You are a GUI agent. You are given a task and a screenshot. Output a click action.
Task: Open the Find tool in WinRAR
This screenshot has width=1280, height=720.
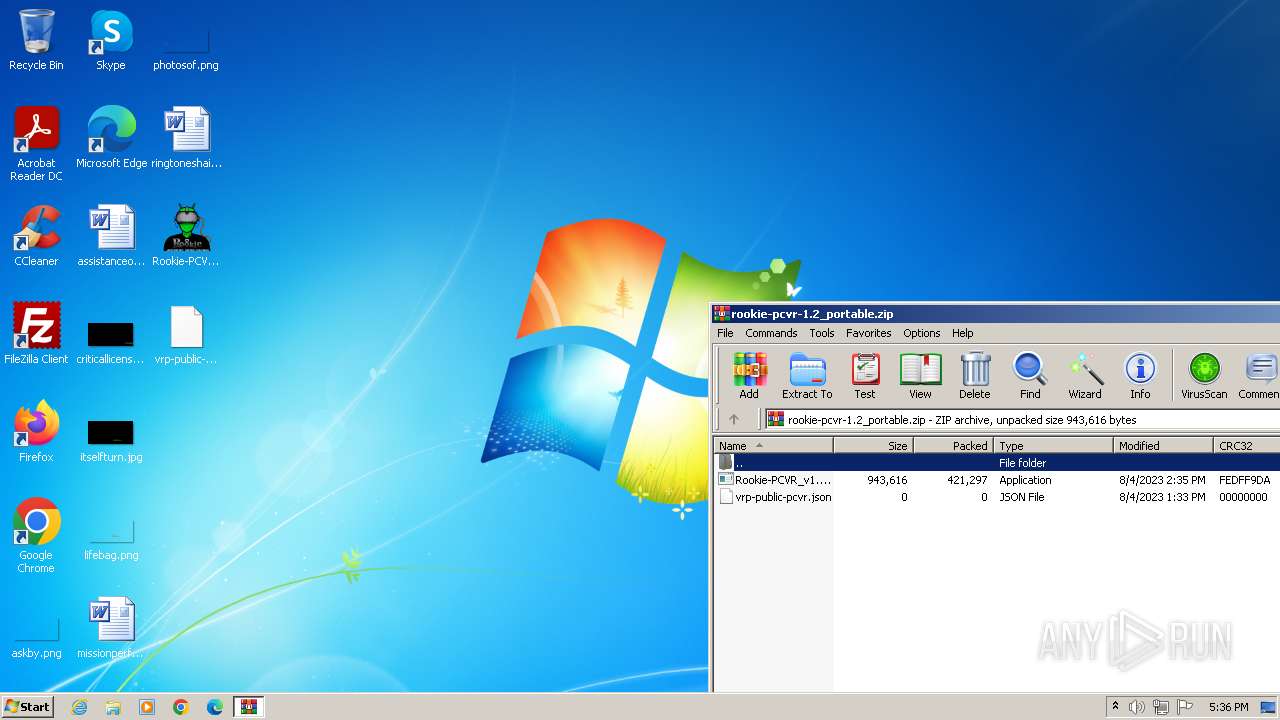(1030, 375)
